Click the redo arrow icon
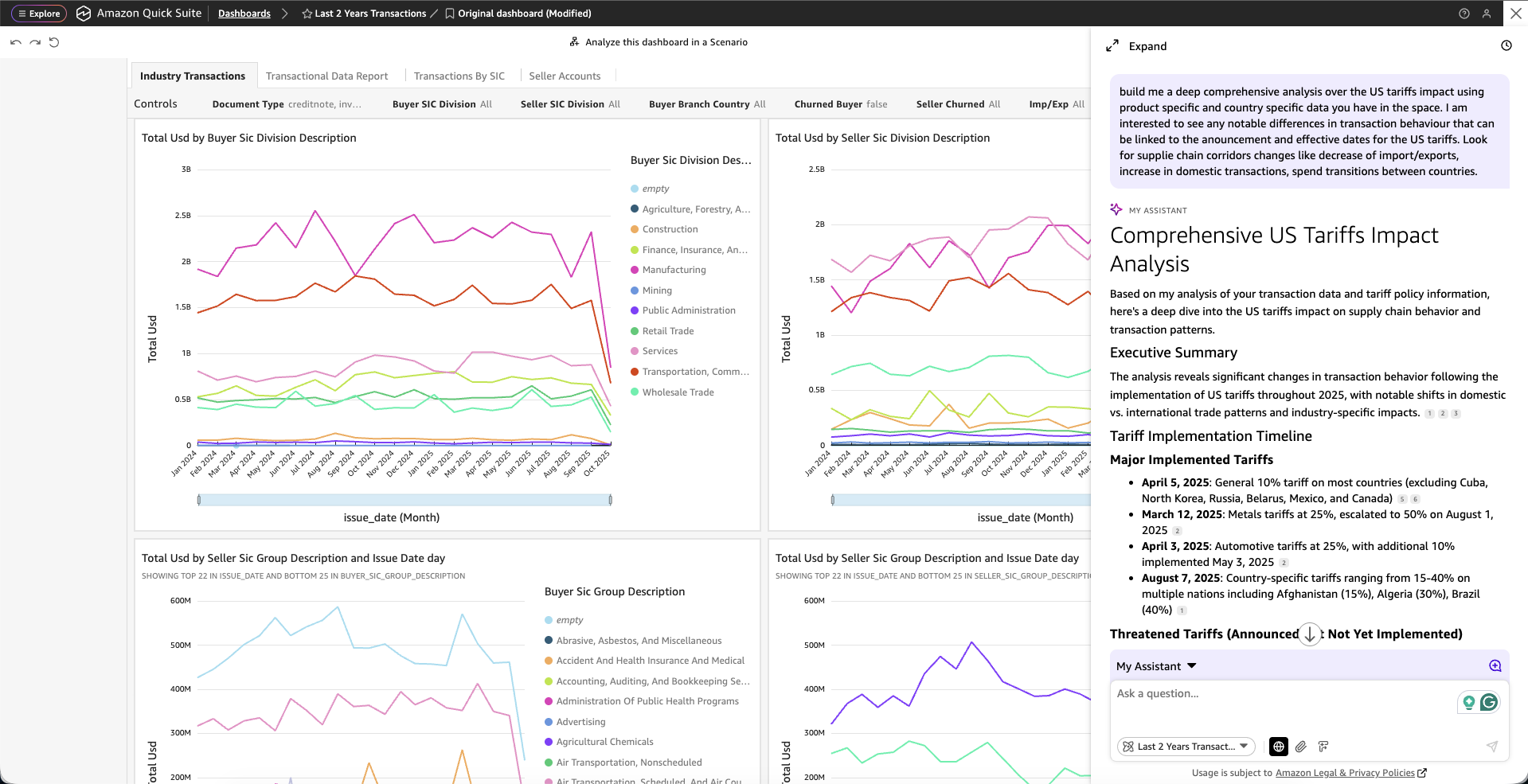Viewport: 1528px width, 784px height. click(x=35, y=42)
